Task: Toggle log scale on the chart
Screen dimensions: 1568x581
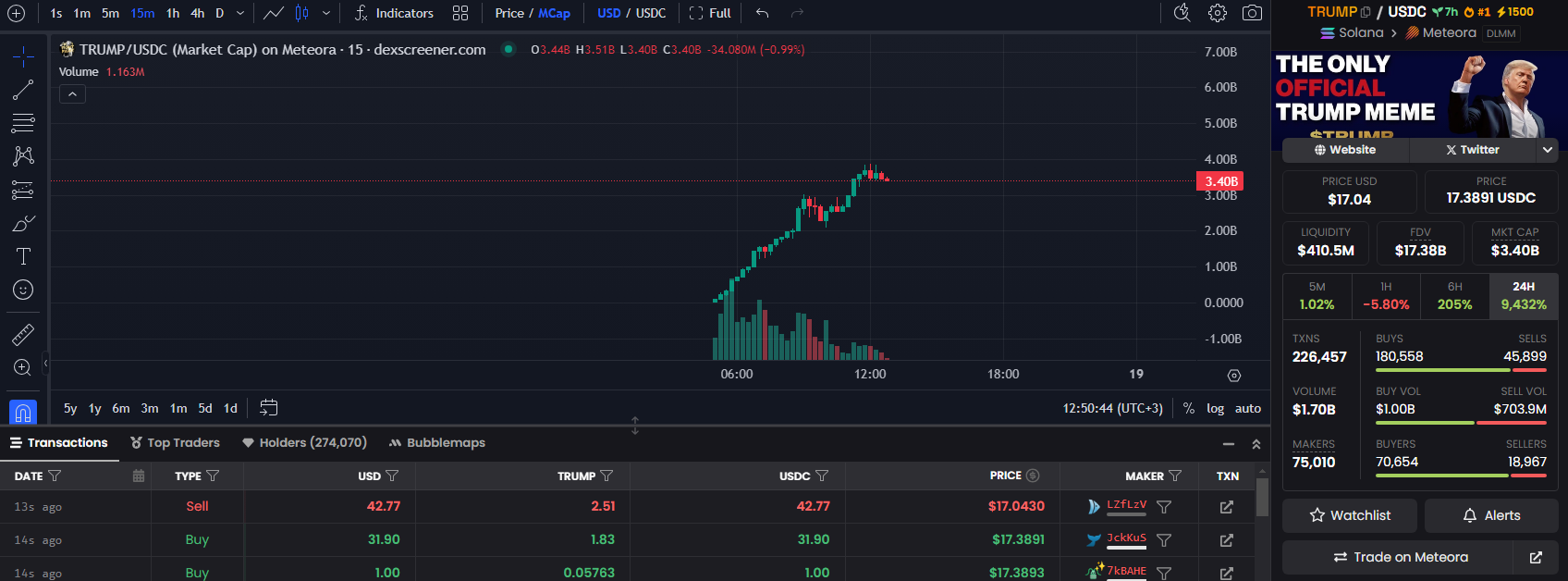Action: coord(1215,408)
